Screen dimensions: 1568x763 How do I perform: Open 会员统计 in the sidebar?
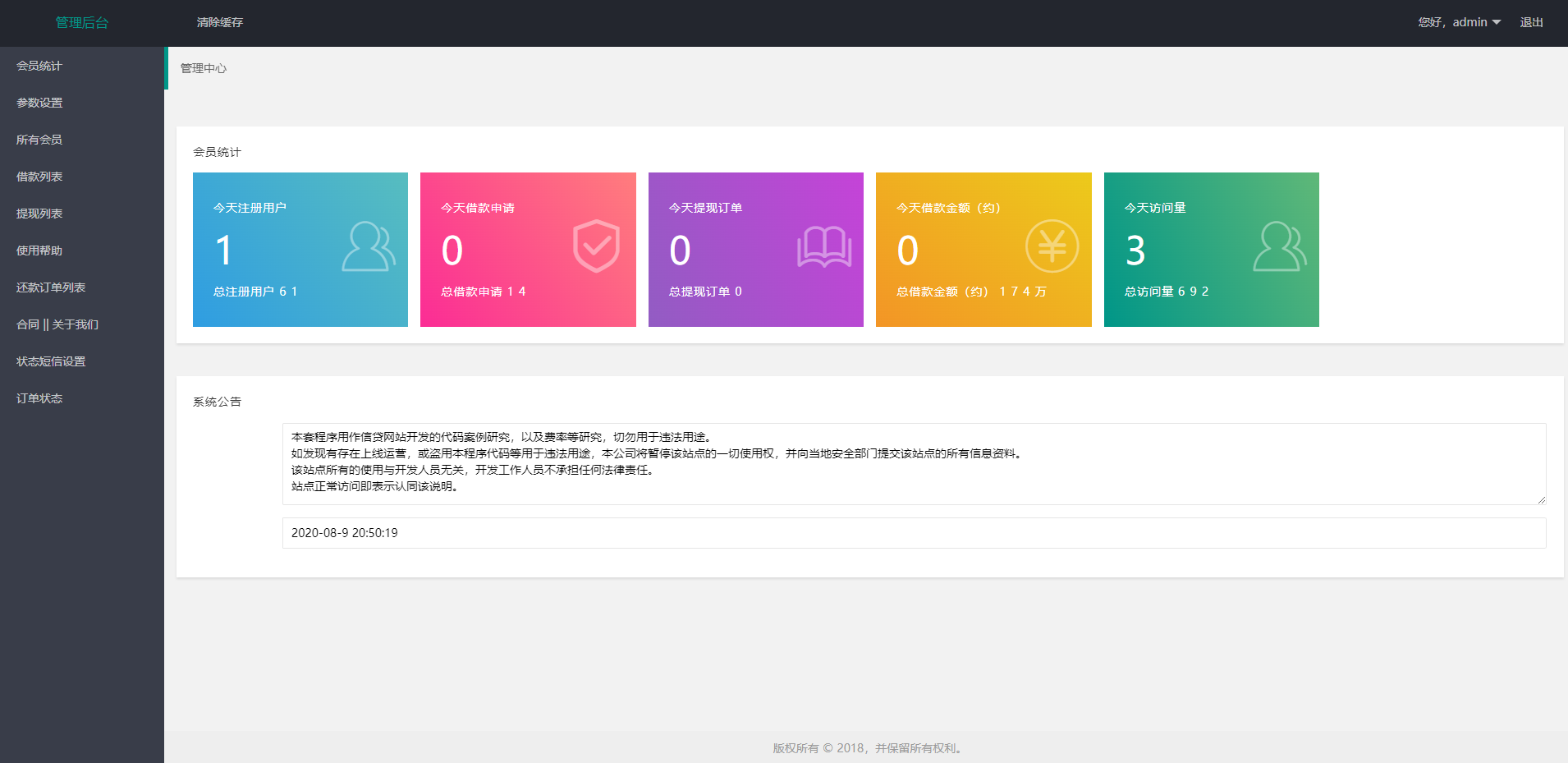point(39,65)
